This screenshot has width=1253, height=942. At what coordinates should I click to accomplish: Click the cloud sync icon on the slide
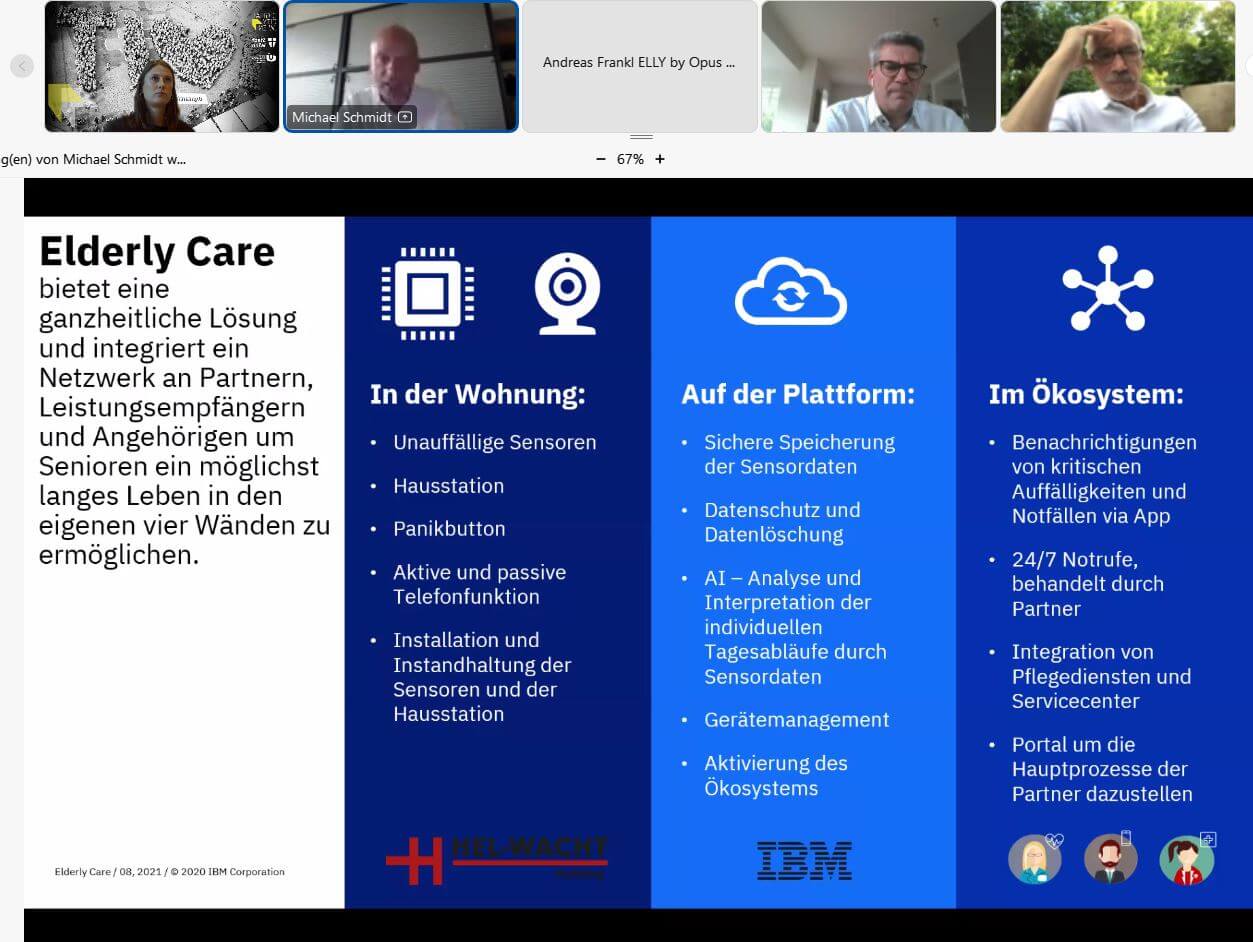[790, 291]
